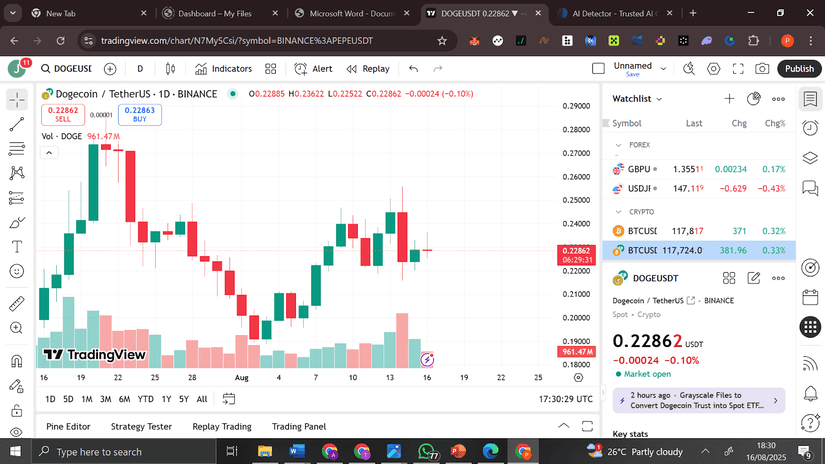Screen dimensions: 825x464
Task: Add symbol to watchlist plus icon
Action: click(729, 99)
